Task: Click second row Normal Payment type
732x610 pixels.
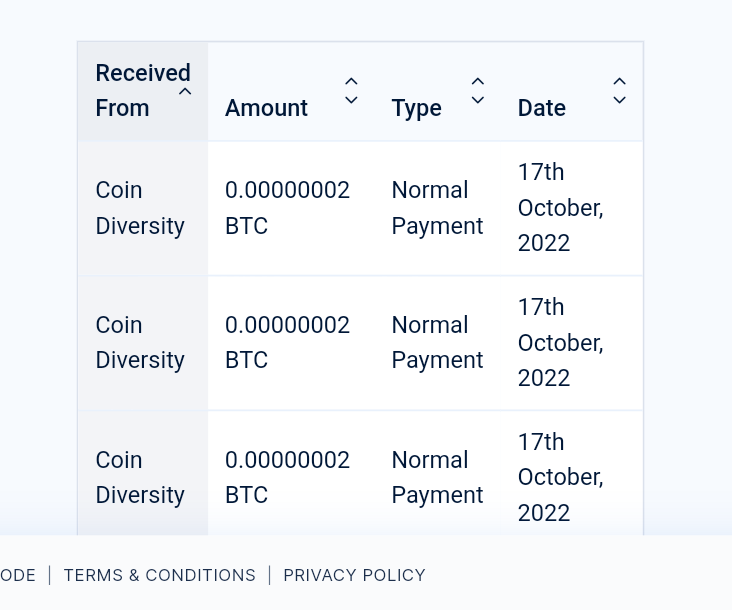Action: [437, 343]
